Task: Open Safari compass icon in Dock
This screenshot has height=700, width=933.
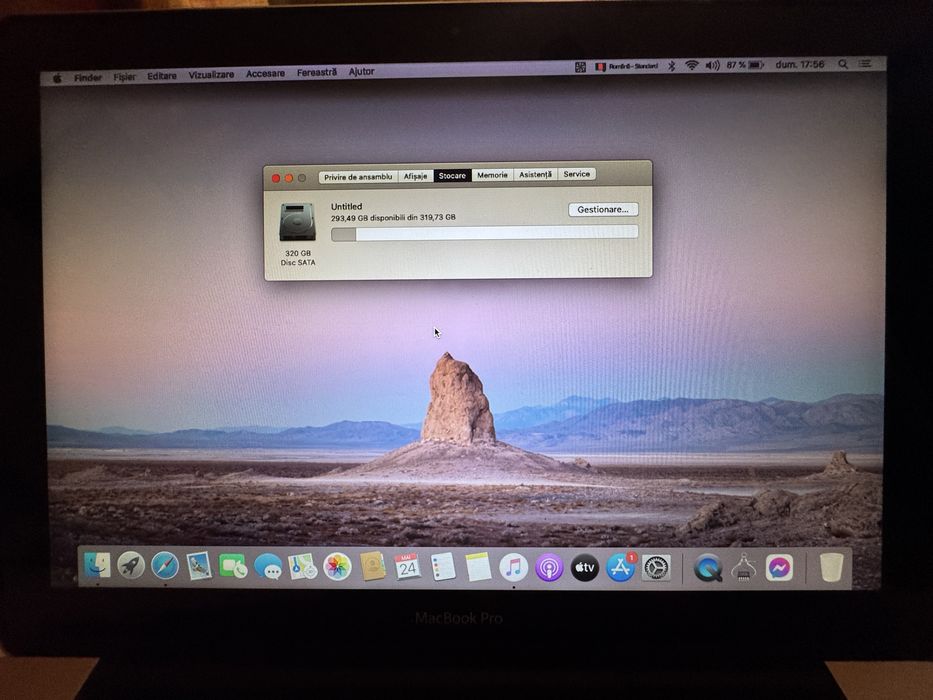Action: point(165,565)
